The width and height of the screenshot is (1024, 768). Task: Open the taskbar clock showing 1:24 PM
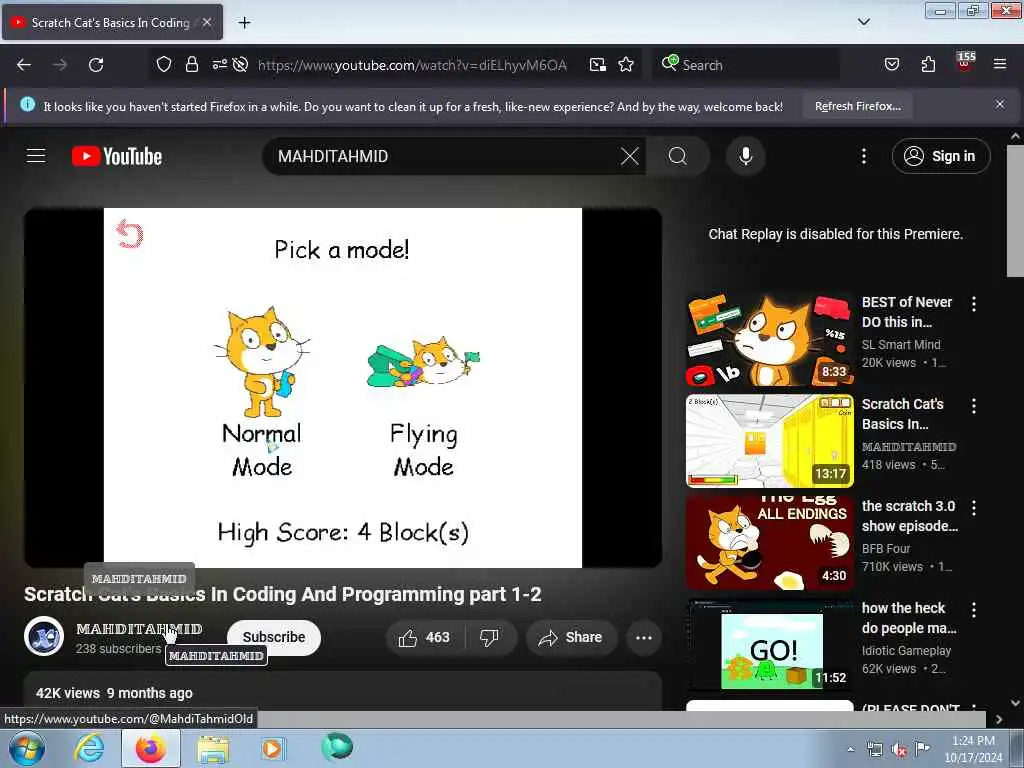pos(973,749)
